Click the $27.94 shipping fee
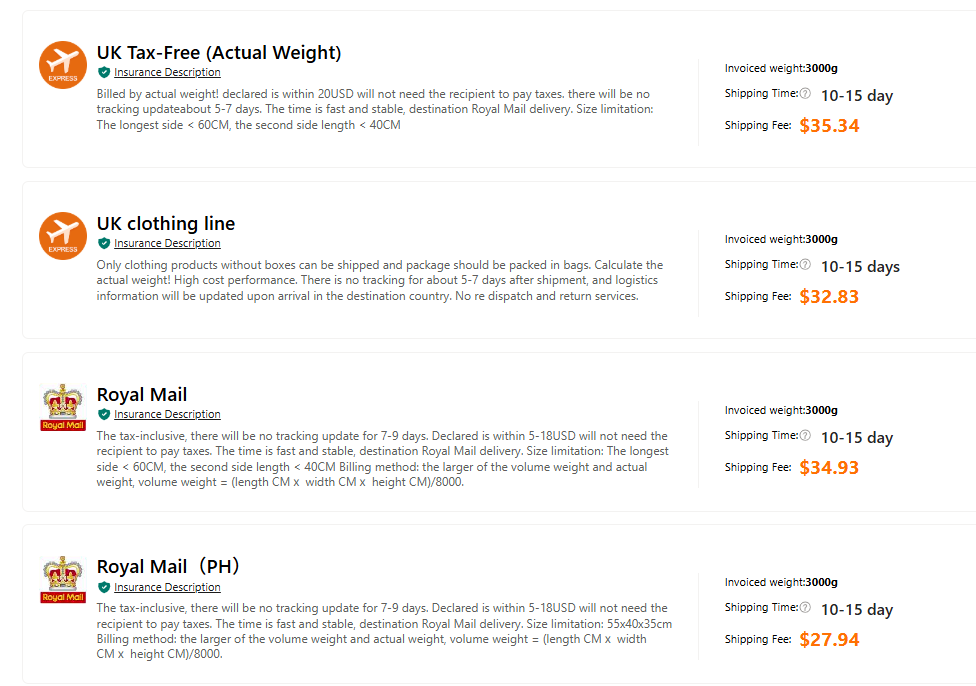 tap(829, 639)
